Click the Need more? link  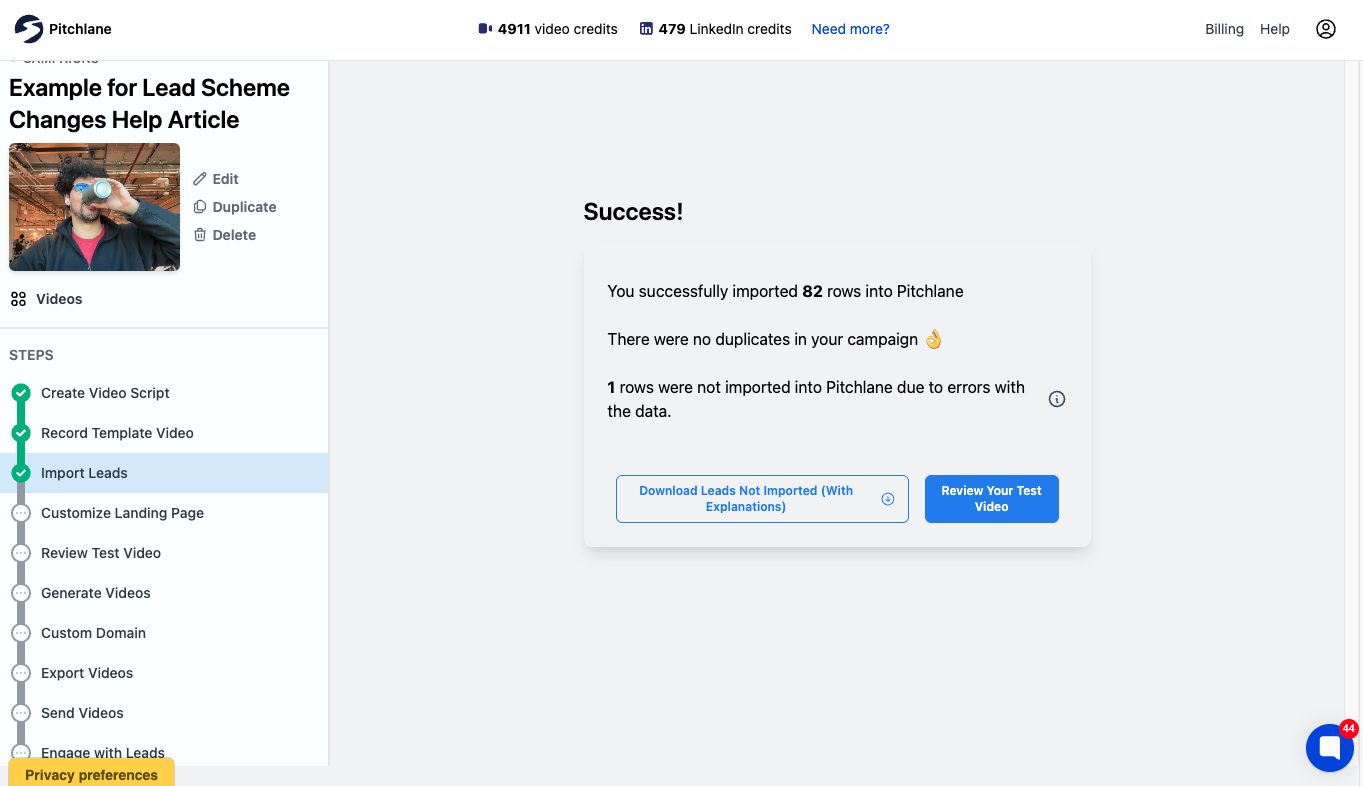pyautogui.click(x=850, y=29)
